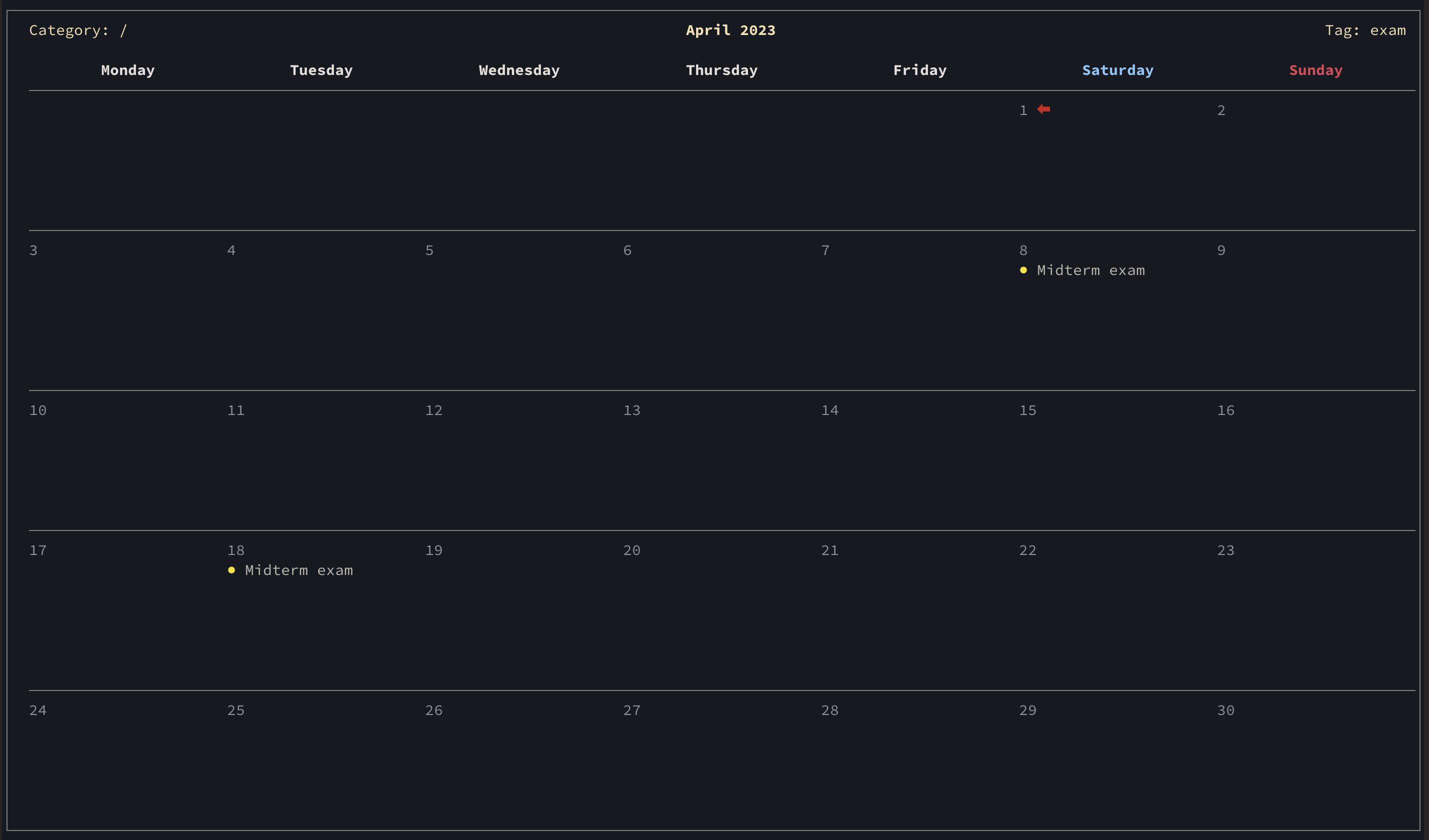Select the Saturday column header
Screen dimensions: 1429x840
(x=1117, y=70)
